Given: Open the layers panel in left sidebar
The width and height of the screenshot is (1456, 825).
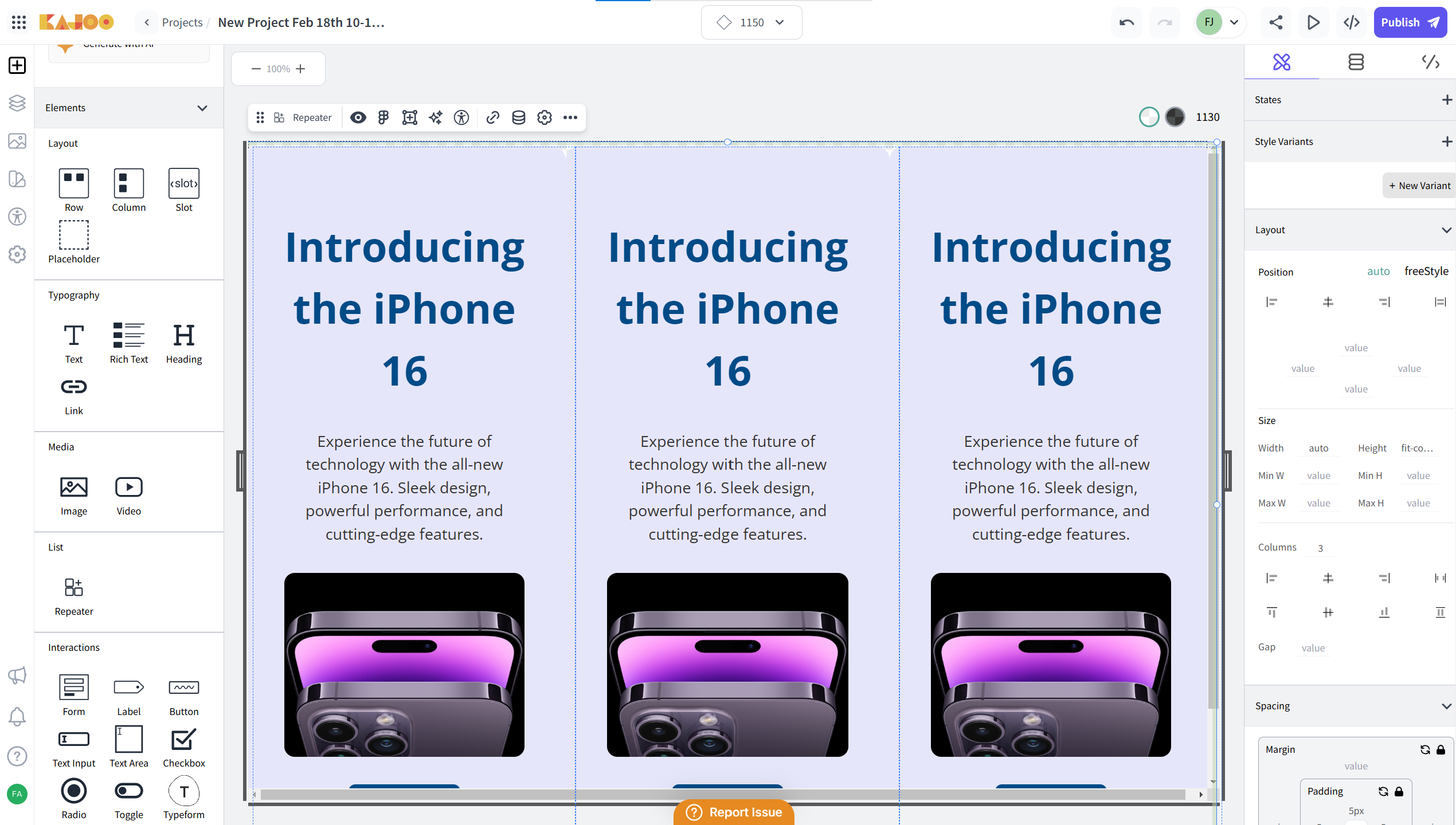Looking at the screenshot, I should 17,103.
